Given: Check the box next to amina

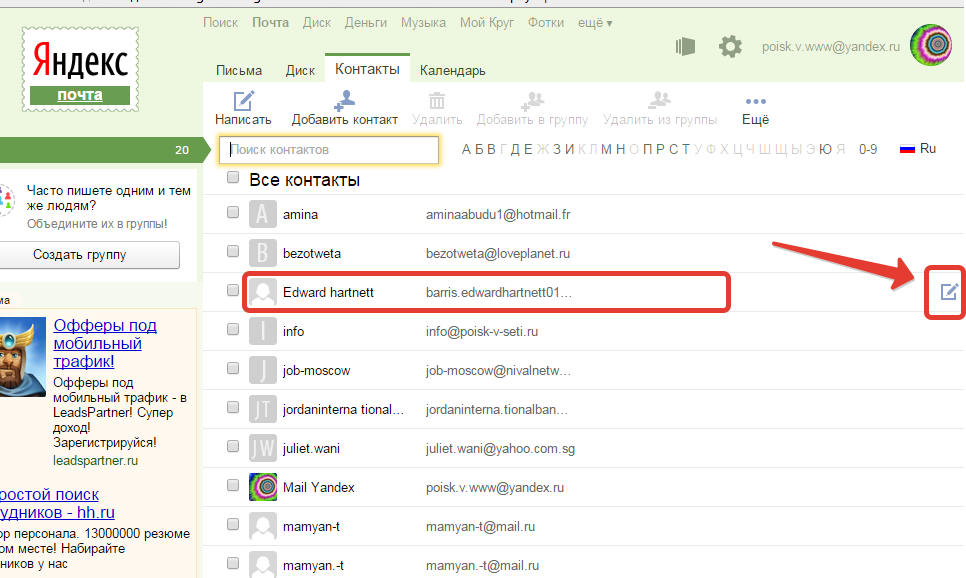Looking at the screenshot, I should point(233,213).
